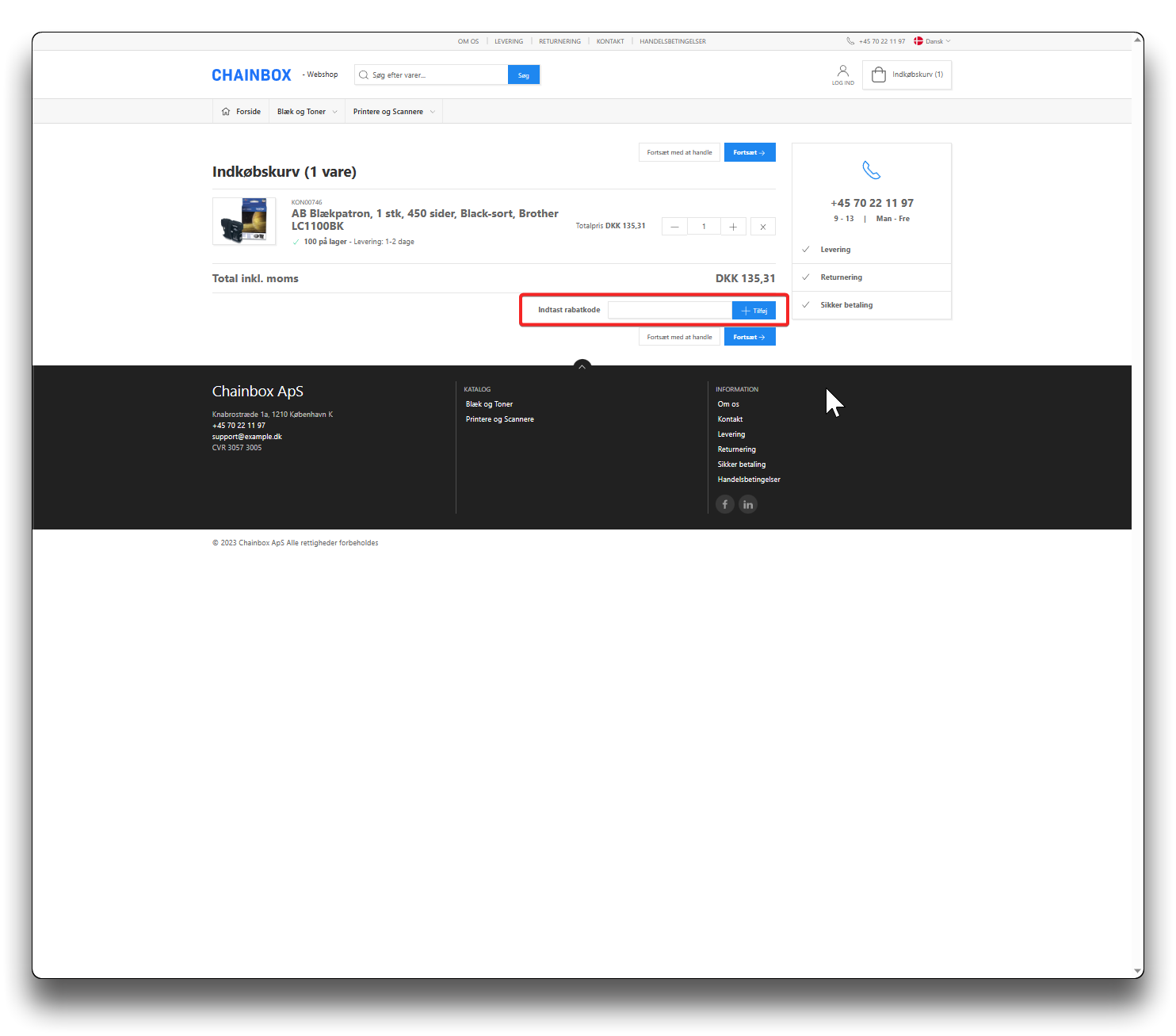Expand the Blæk og Toner menu
The width and height of the screenshot is (1176, 1036).
307,112
